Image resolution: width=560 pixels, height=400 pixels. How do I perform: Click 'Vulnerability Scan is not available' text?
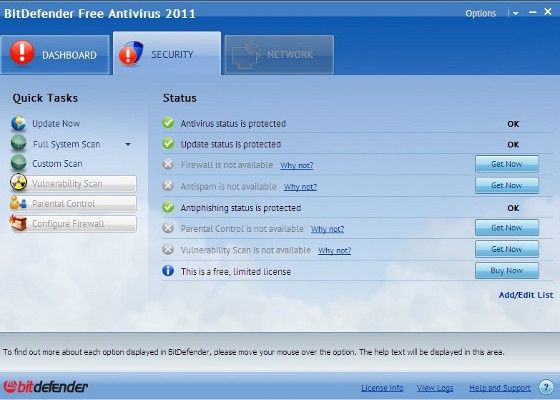click(246, 250)
